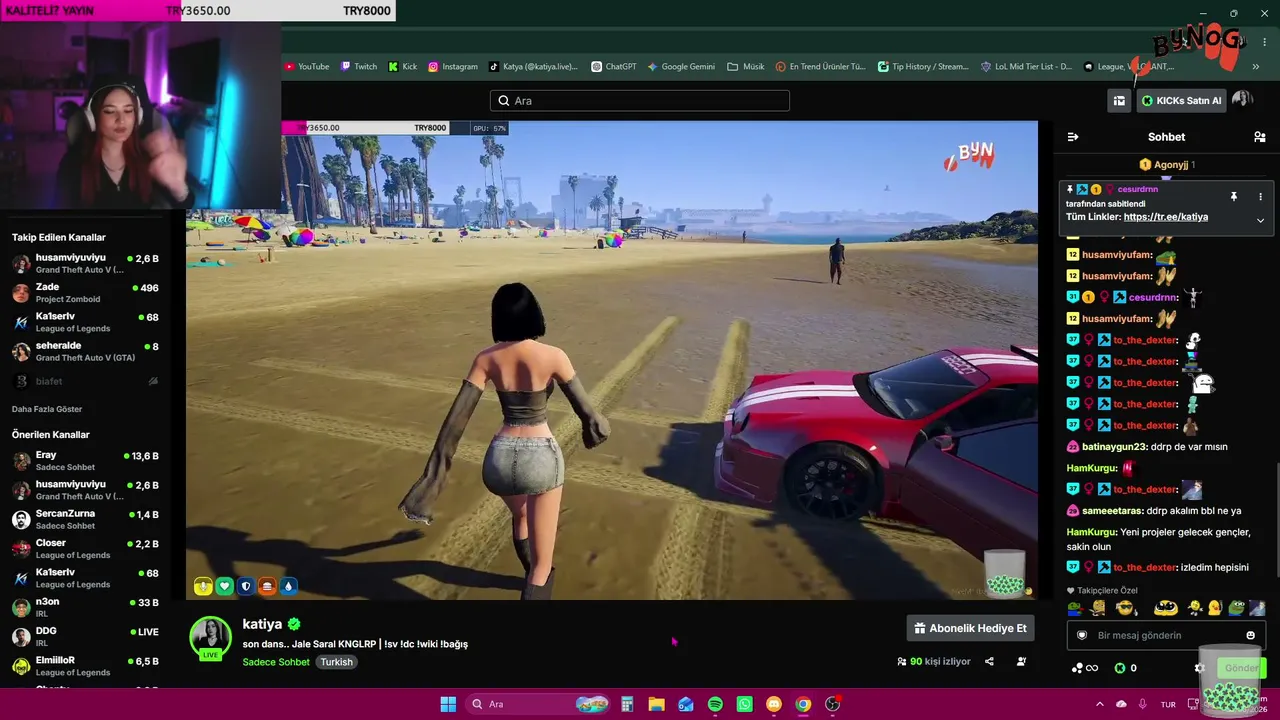
Task: Click the cesurdrnn username above the pinned message
Action: (x=1138, y=189)
